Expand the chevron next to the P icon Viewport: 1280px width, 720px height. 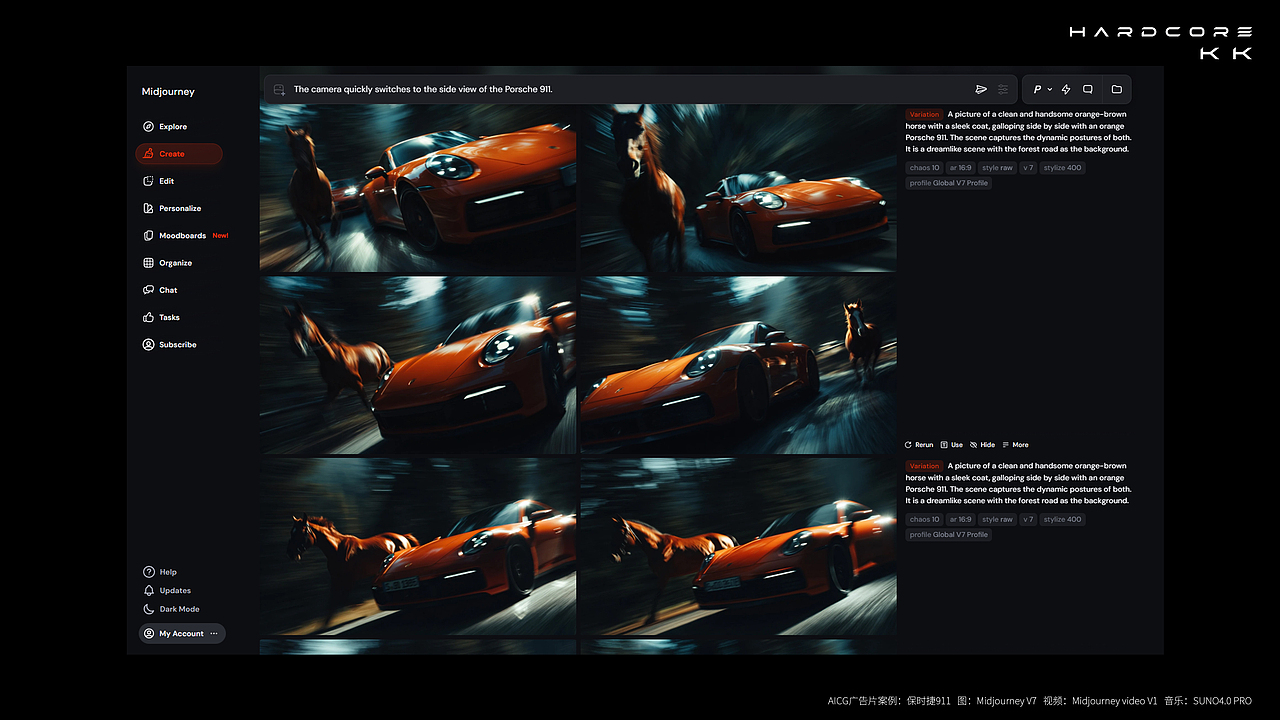pos(1049,90)
